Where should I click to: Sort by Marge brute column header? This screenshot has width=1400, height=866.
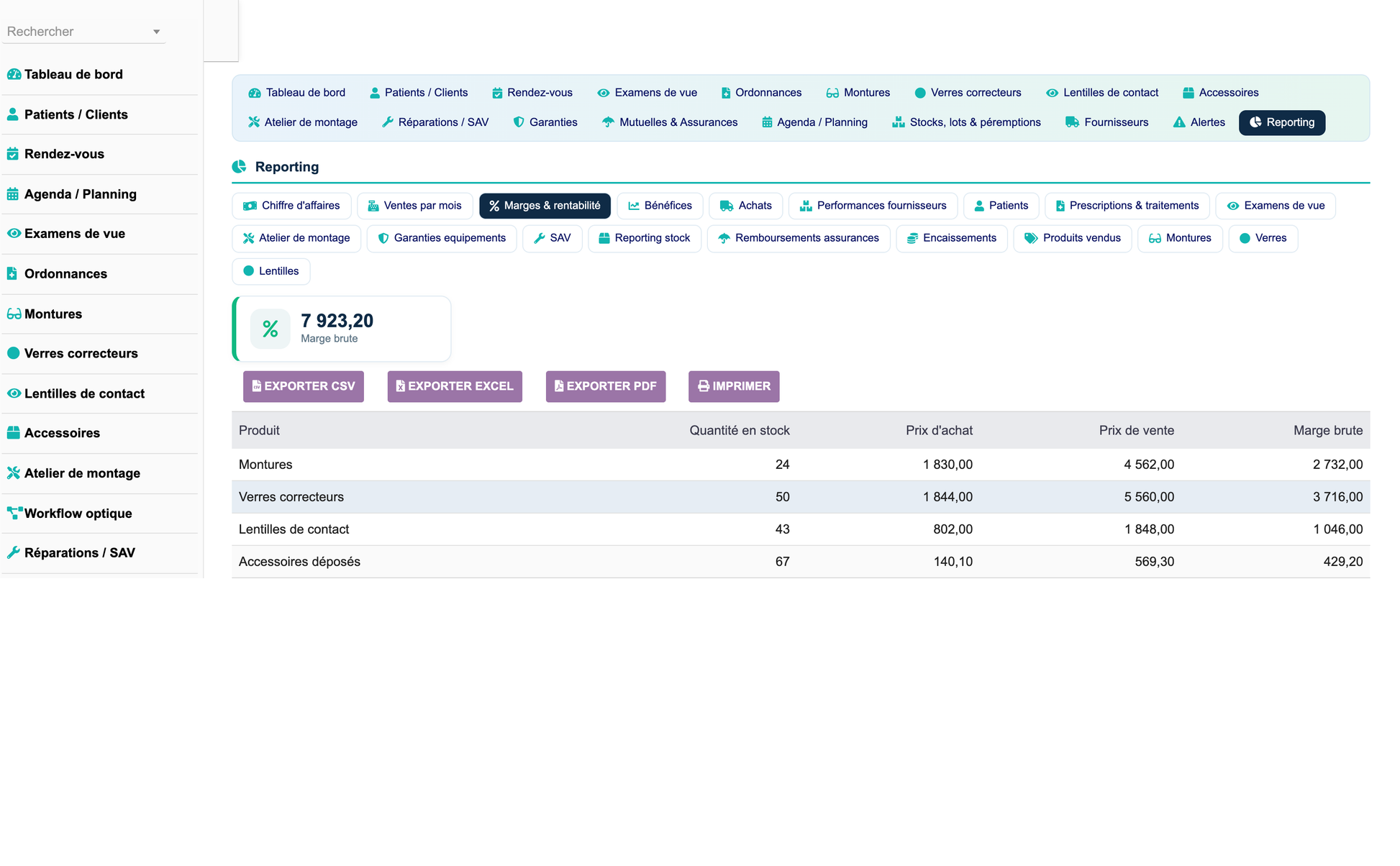coord(1328,430)
